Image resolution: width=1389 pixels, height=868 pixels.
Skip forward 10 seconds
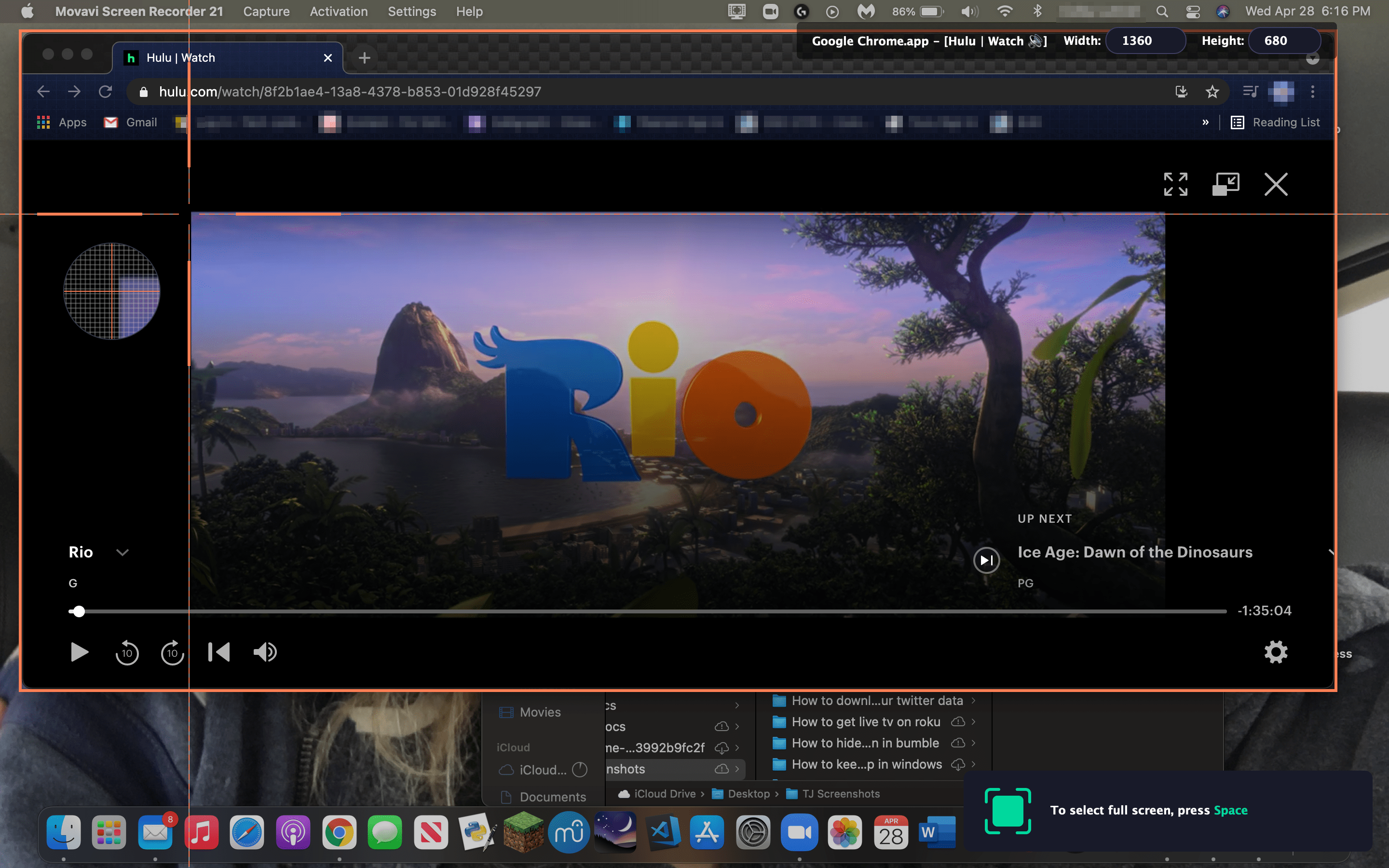(x=172, y=652)
